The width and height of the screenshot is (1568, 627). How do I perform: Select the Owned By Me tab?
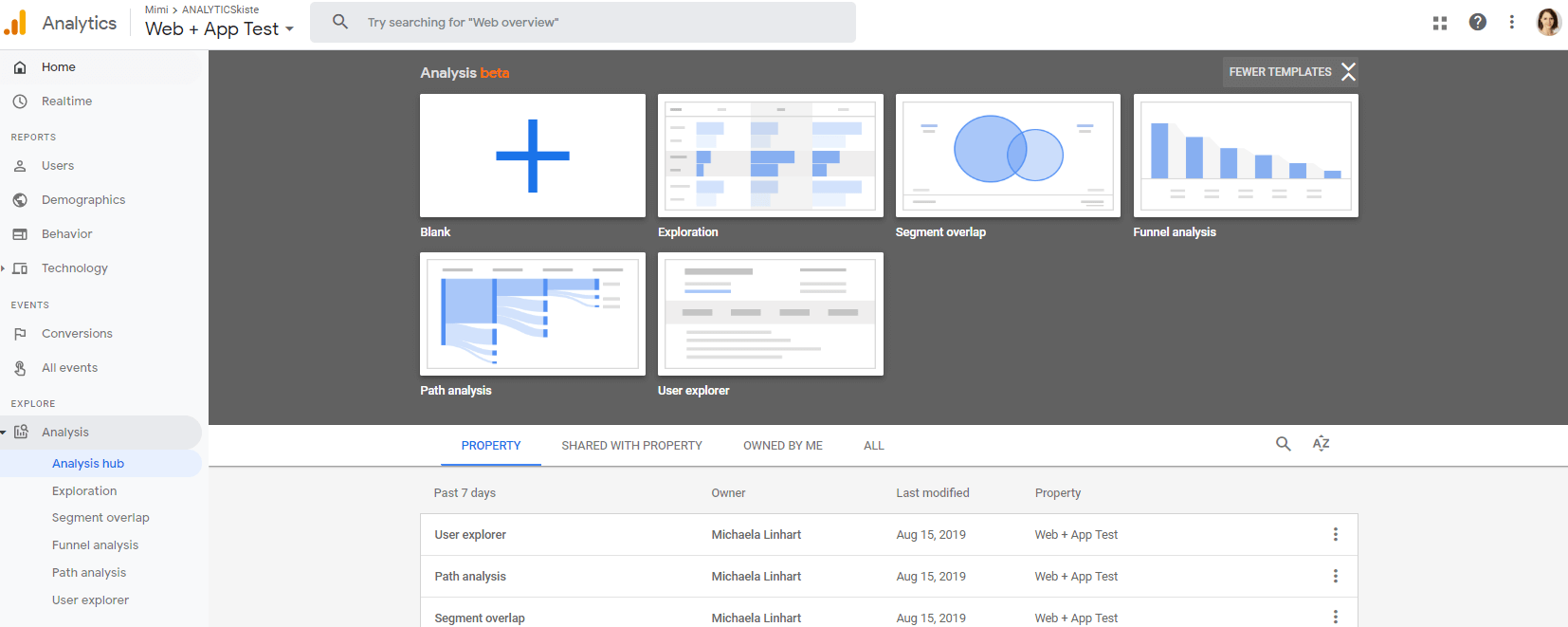pyautogui.click(x=782, y=446)
